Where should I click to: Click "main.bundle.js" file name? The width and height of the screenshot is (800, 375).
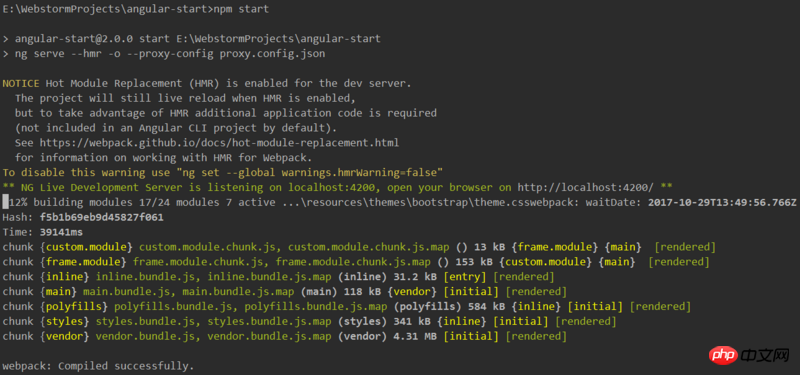[126, 291]
